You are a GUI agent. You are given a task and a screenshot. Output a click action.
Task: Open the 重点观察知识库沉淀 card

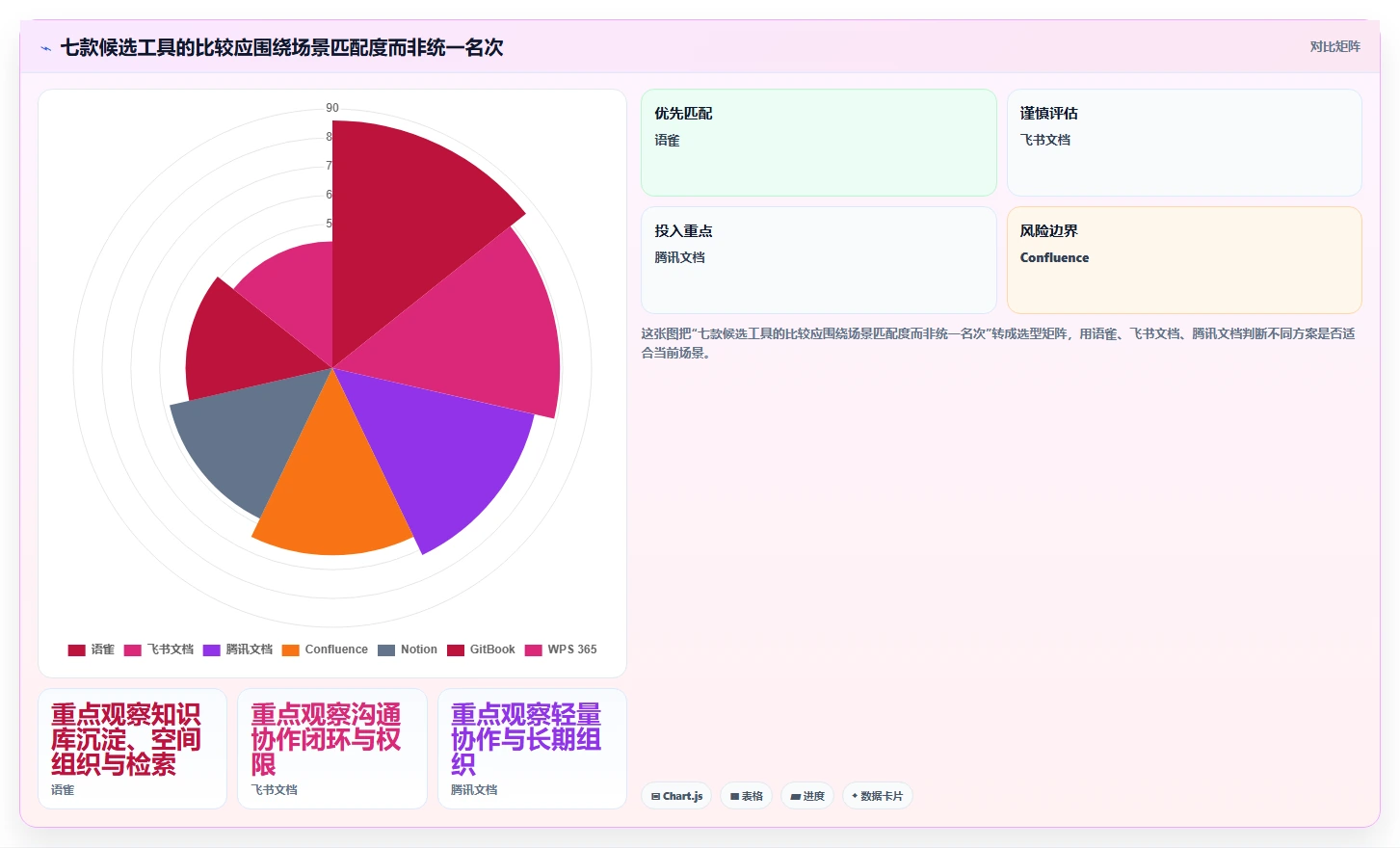[x=133, y=749]
